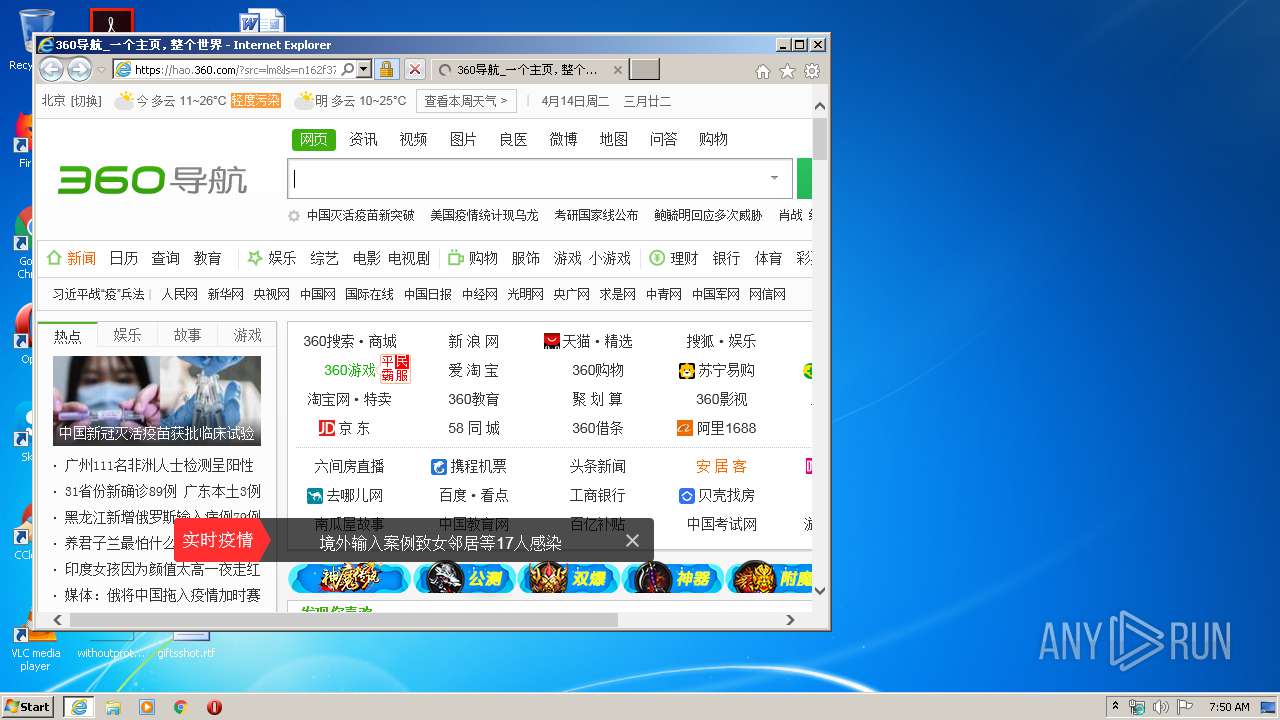This screenshot has width=1280, height=720.
Task: Open a new blank tab
Action: (x=645, y=69)
